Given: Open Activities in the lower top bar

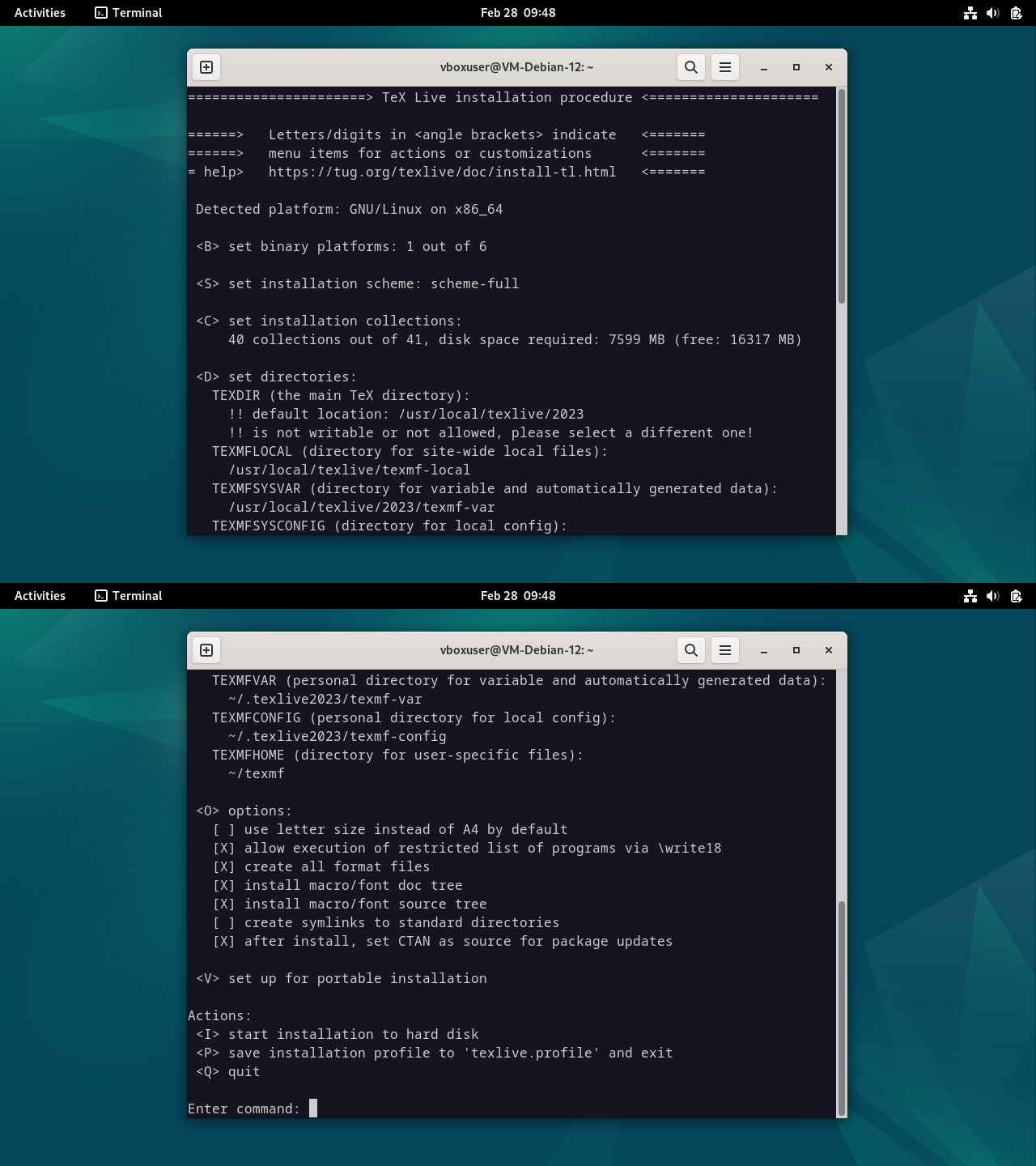Looking at the screenshot, I should tap(40, 596).
